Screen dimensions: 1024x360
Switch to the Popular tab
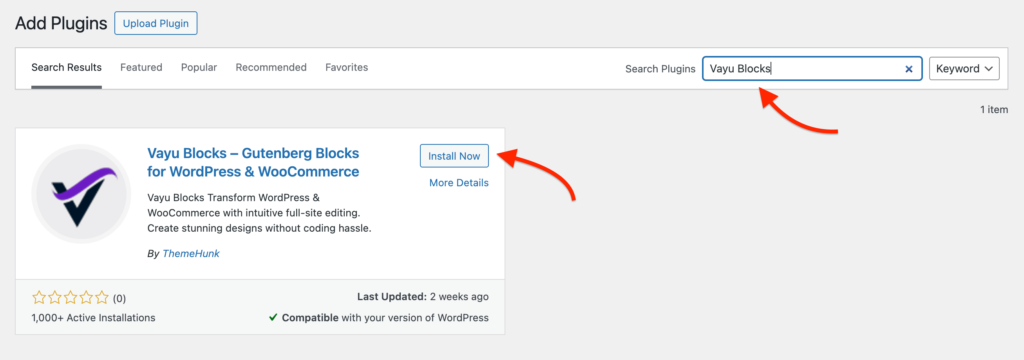(x=199, y=67)
